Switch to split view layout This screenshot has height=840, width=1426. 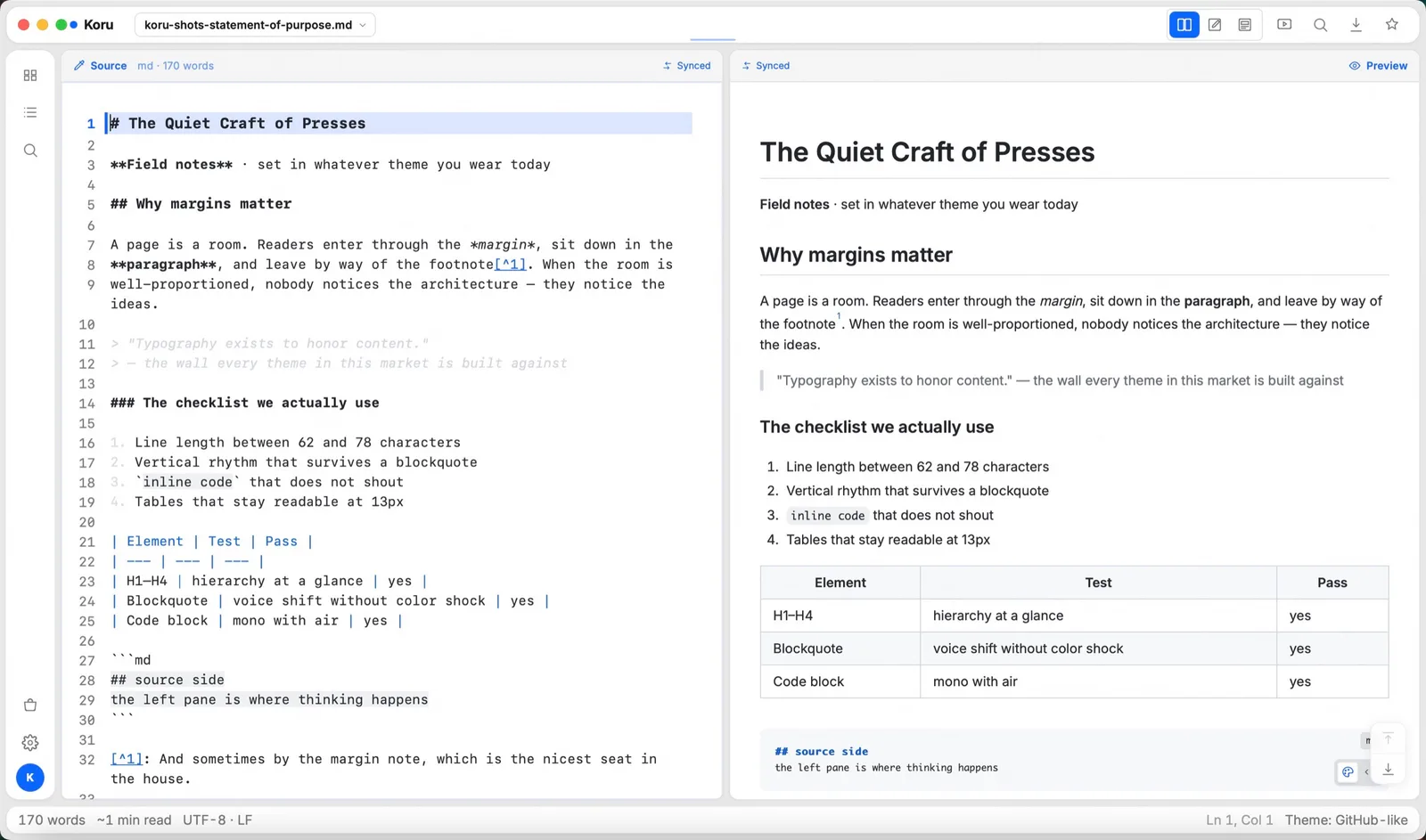pyautogui.click(x=1184, y=25)
